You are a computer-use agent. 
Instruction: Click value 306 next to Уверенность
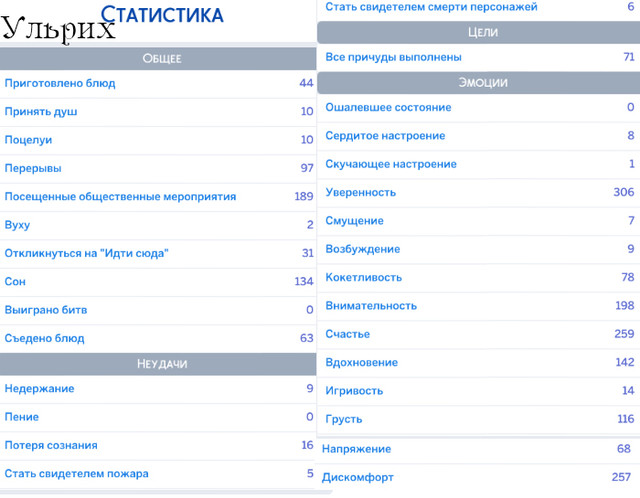624,192
